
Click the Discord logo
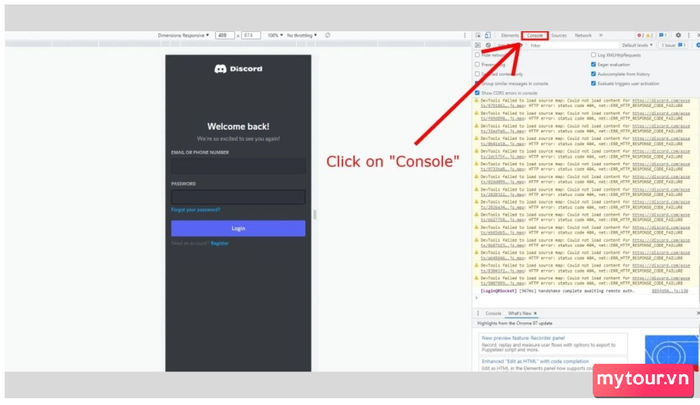pyautogui.click(x=238, y=69)
